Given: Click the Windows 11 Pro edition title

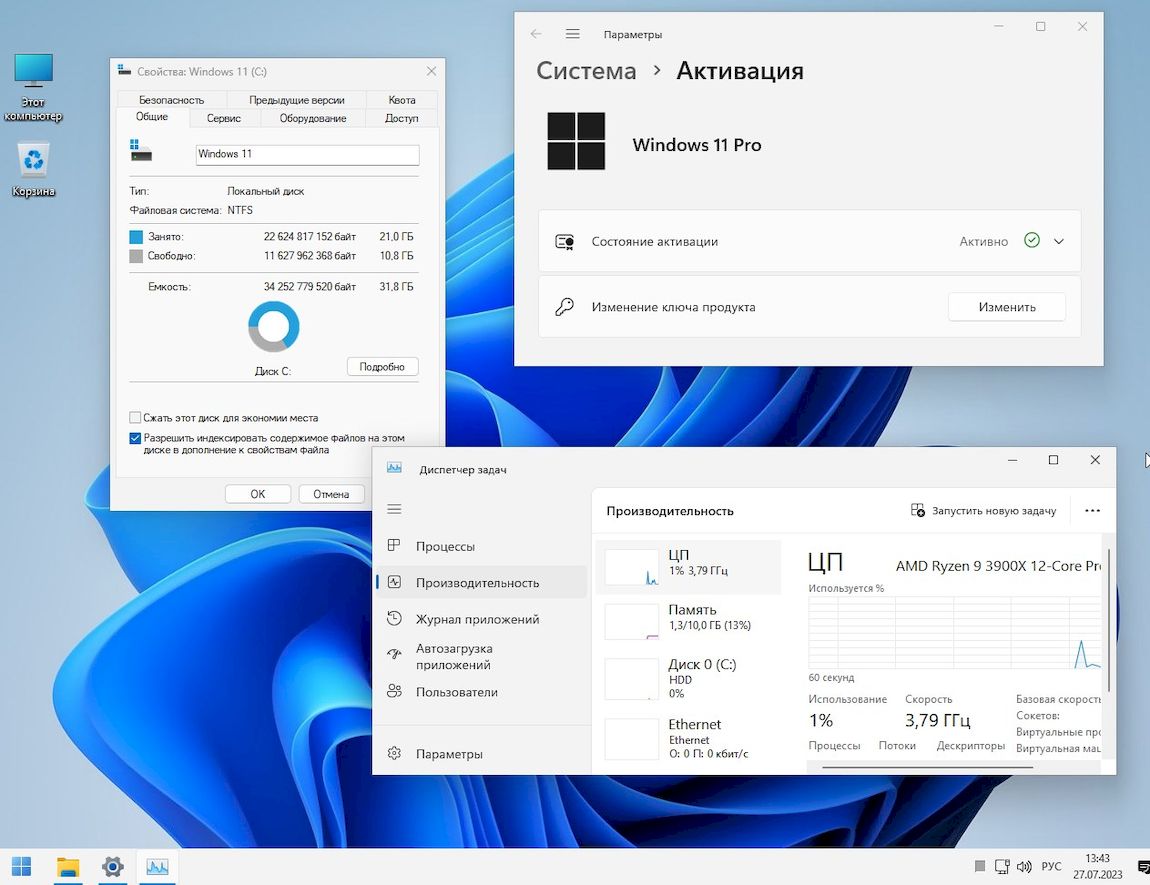Looking at the screenshot, I should (697, 144).
